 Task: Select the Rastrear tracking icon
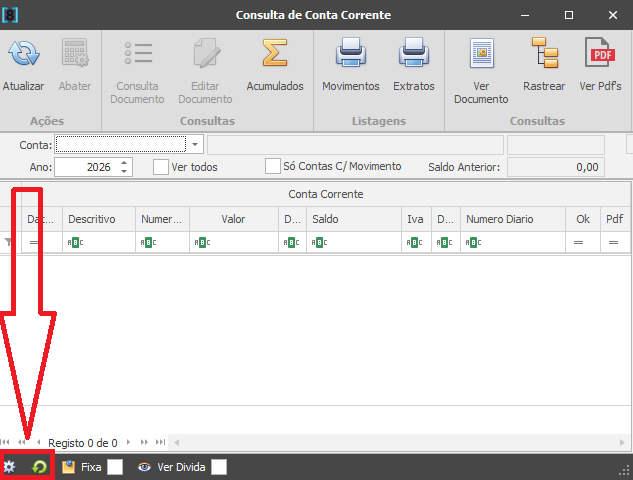[x=544, y=54]
